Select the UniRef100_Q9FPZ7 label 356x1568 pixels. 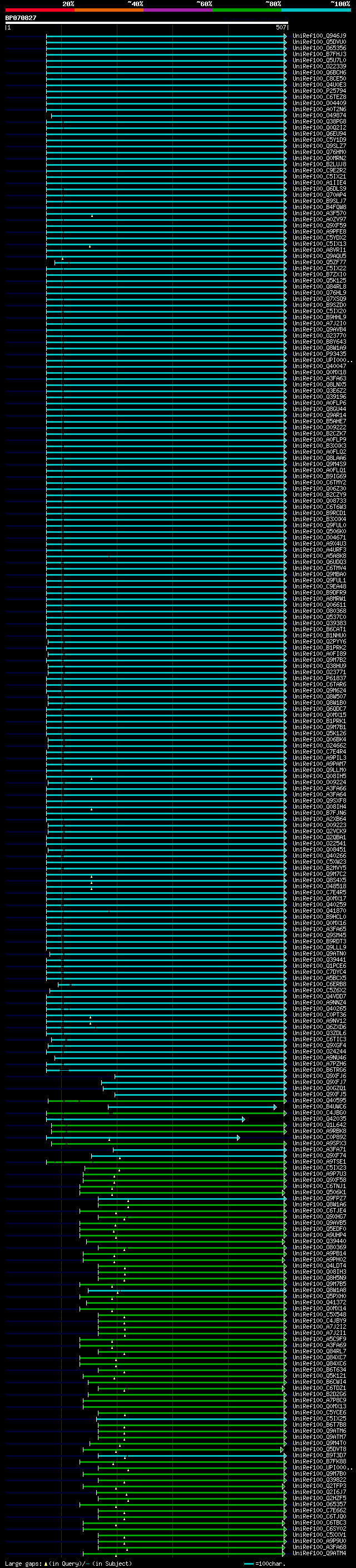[319, 1198]
